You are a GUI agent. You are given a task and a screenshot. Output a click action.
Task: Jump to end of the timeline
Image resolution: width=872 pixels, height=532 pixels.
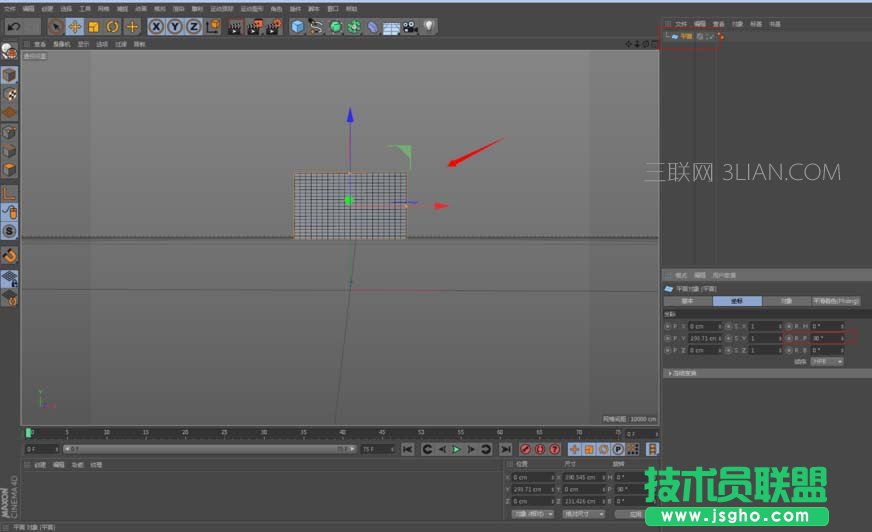tap(506, 449)
